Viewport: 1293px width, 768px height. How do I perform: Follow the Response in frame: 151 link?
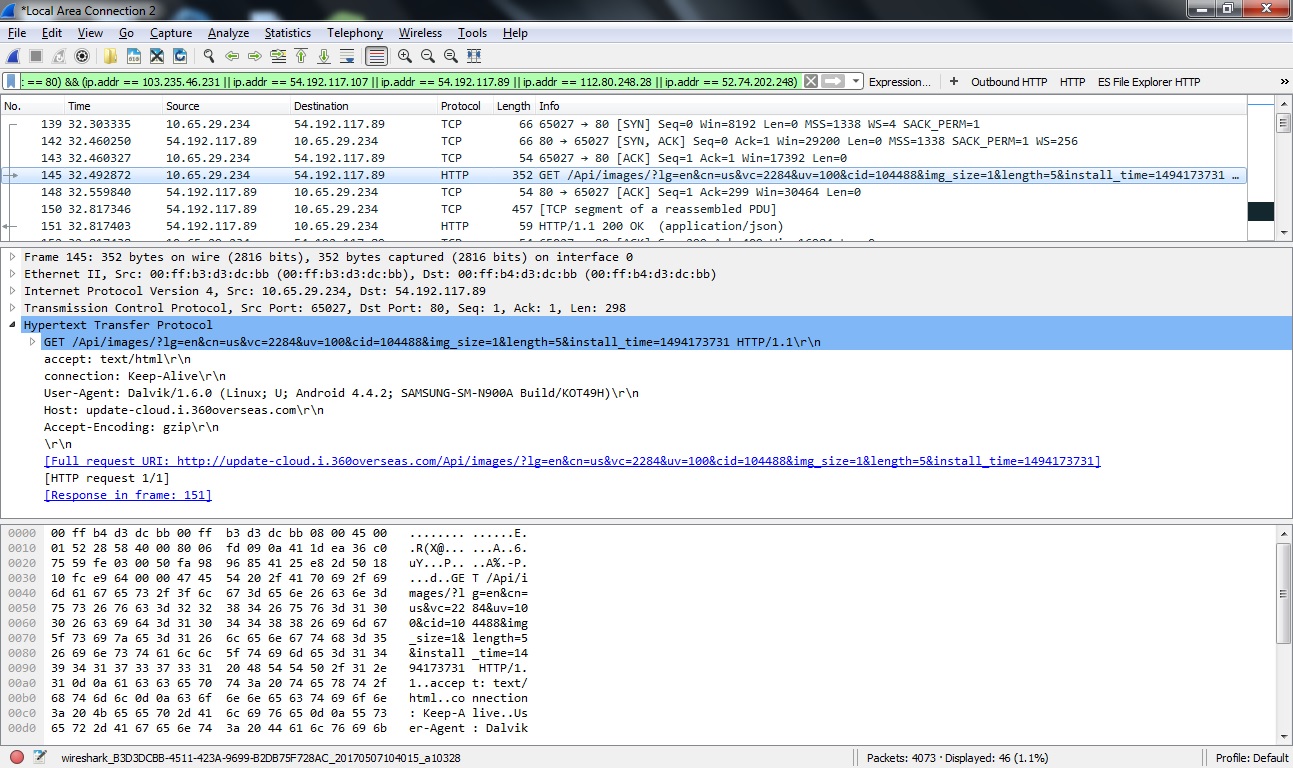pyautogui.click(x=128, y=495)
